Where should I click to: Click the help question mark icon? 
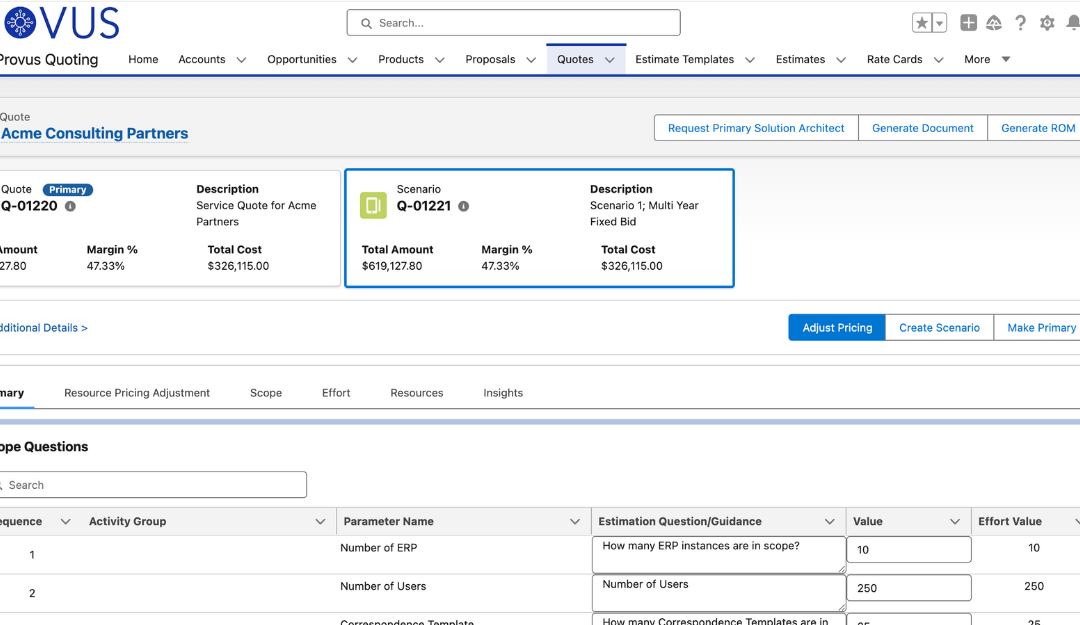(1020, 23)
